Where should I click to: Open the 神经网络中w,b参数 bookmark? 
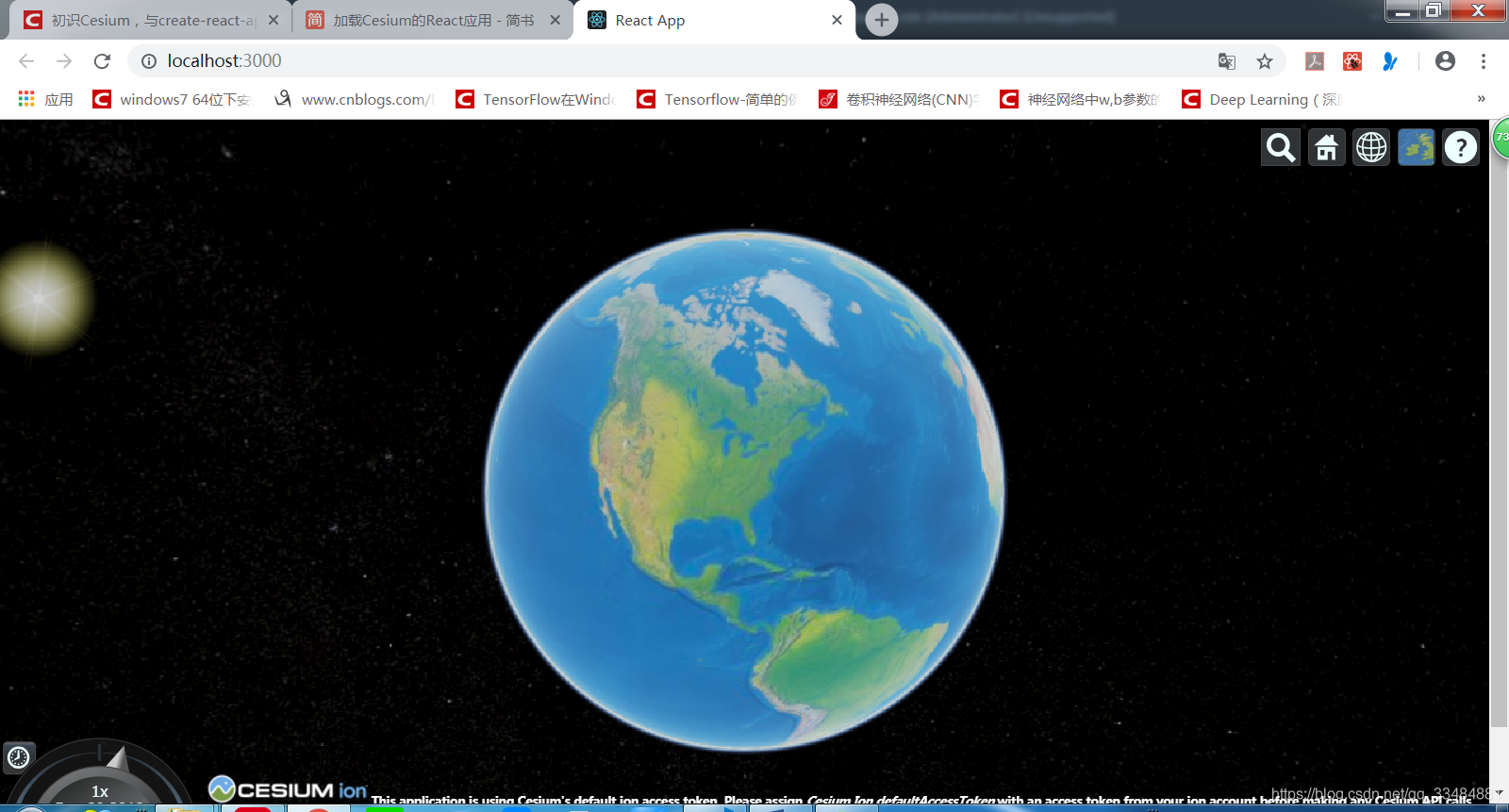(1081, 99)
